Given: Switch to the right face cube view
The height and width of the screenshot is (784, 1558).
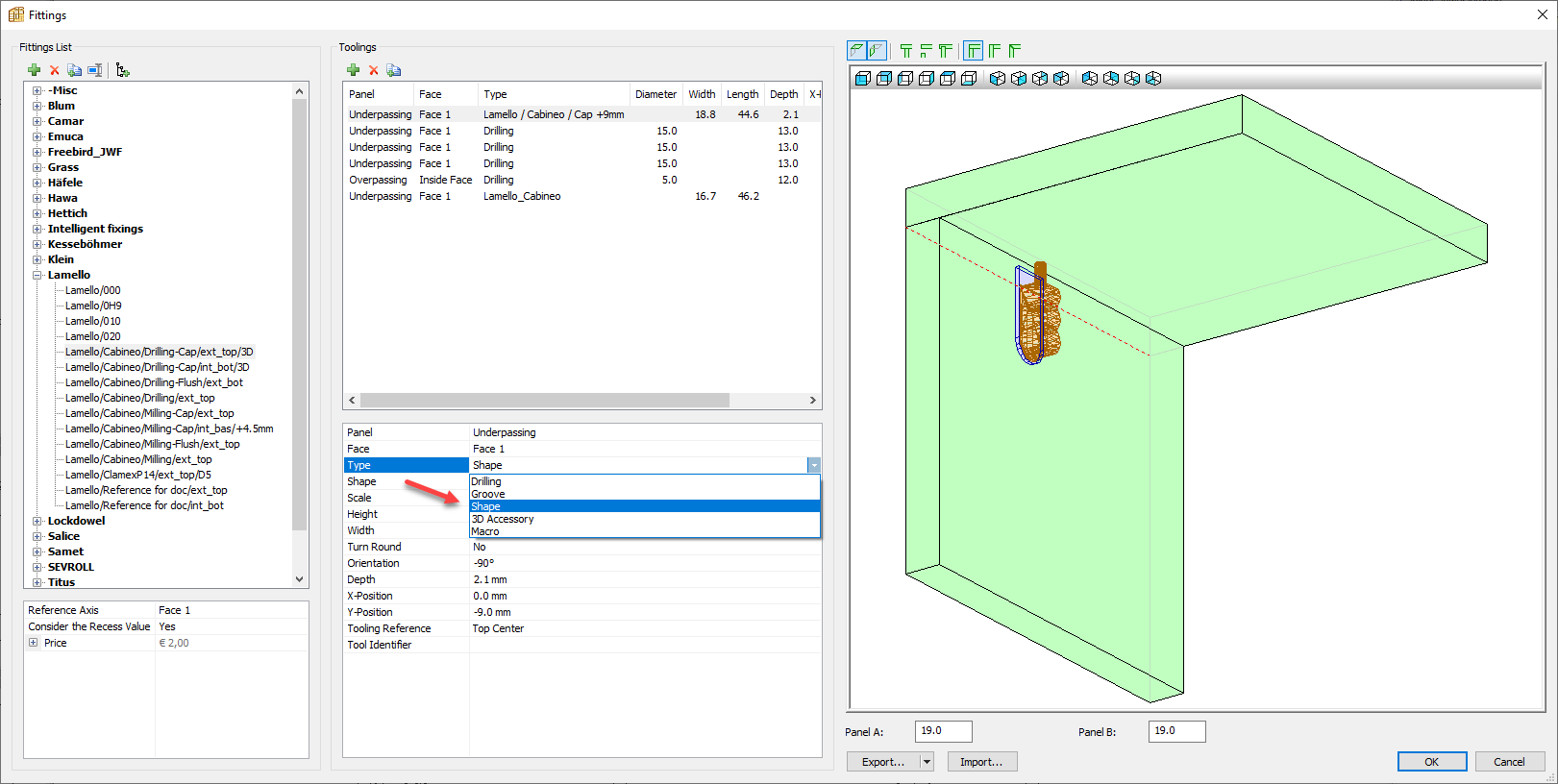Looking at the screenshot, I should pyautogui.click(x=927, y=78).
